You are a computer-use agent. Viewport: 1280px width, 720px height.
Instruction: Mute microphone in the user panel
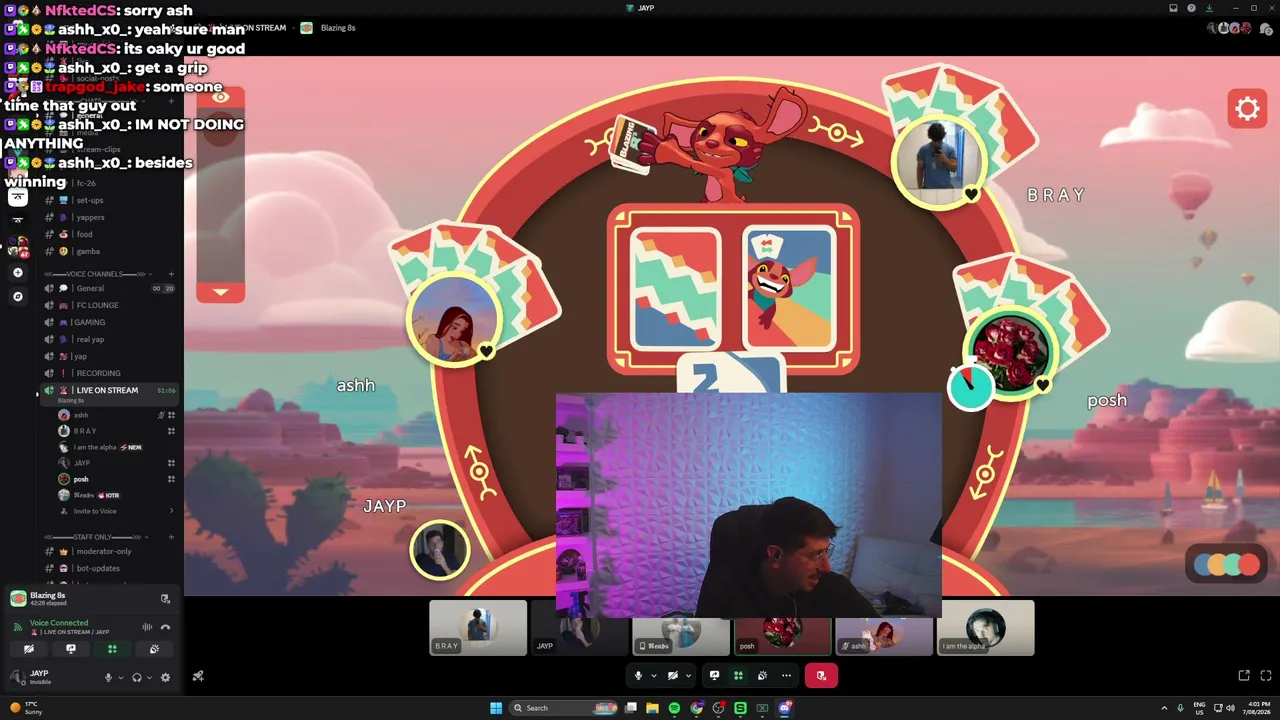tap(108, 677)
